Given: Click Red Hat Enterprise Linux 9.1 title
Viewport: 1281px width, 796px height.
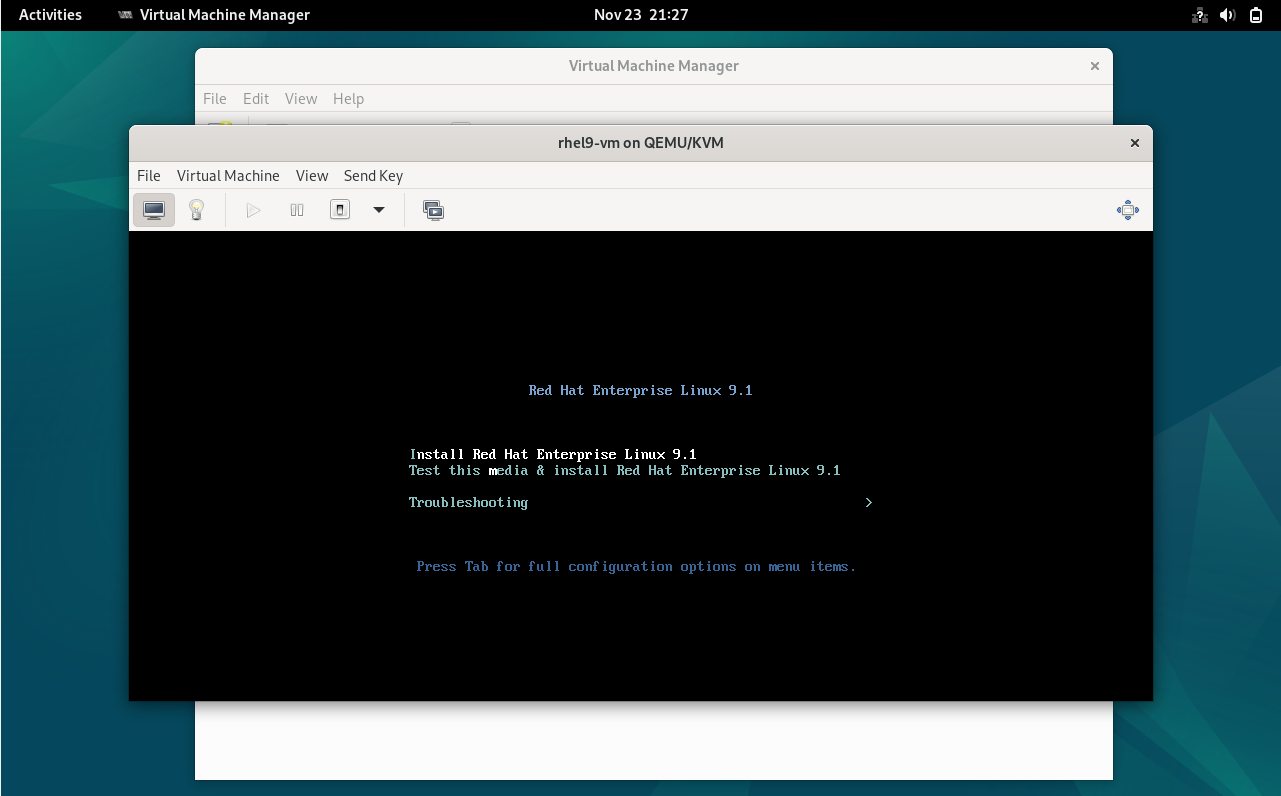Looking at the screenshot, I should tap(640, 391).
